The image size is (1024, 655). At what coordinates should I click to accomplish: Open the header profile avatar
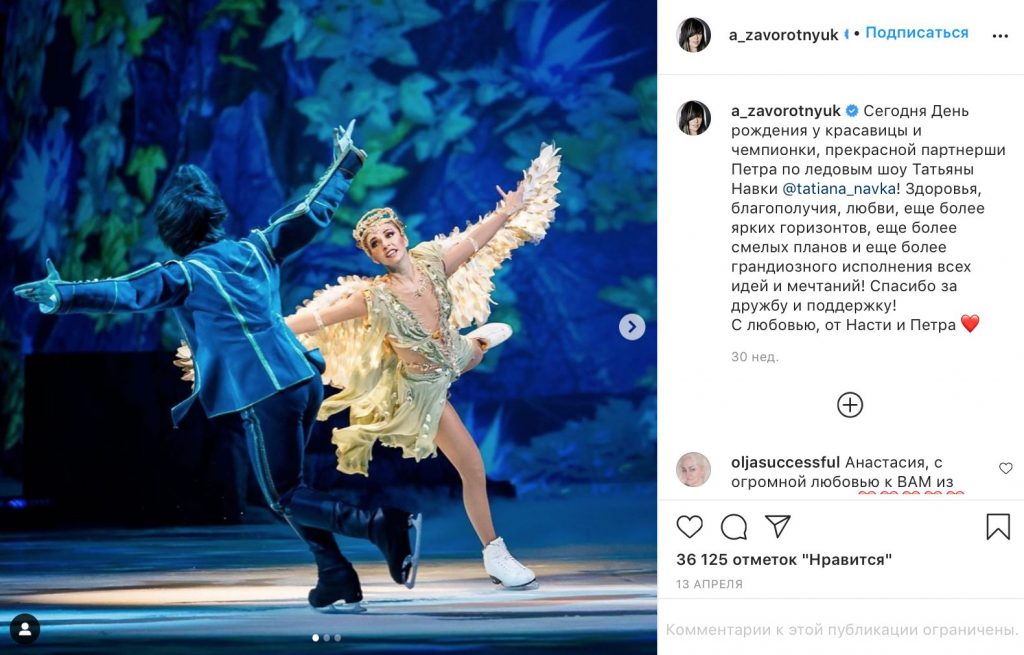[x=694, y=35]
